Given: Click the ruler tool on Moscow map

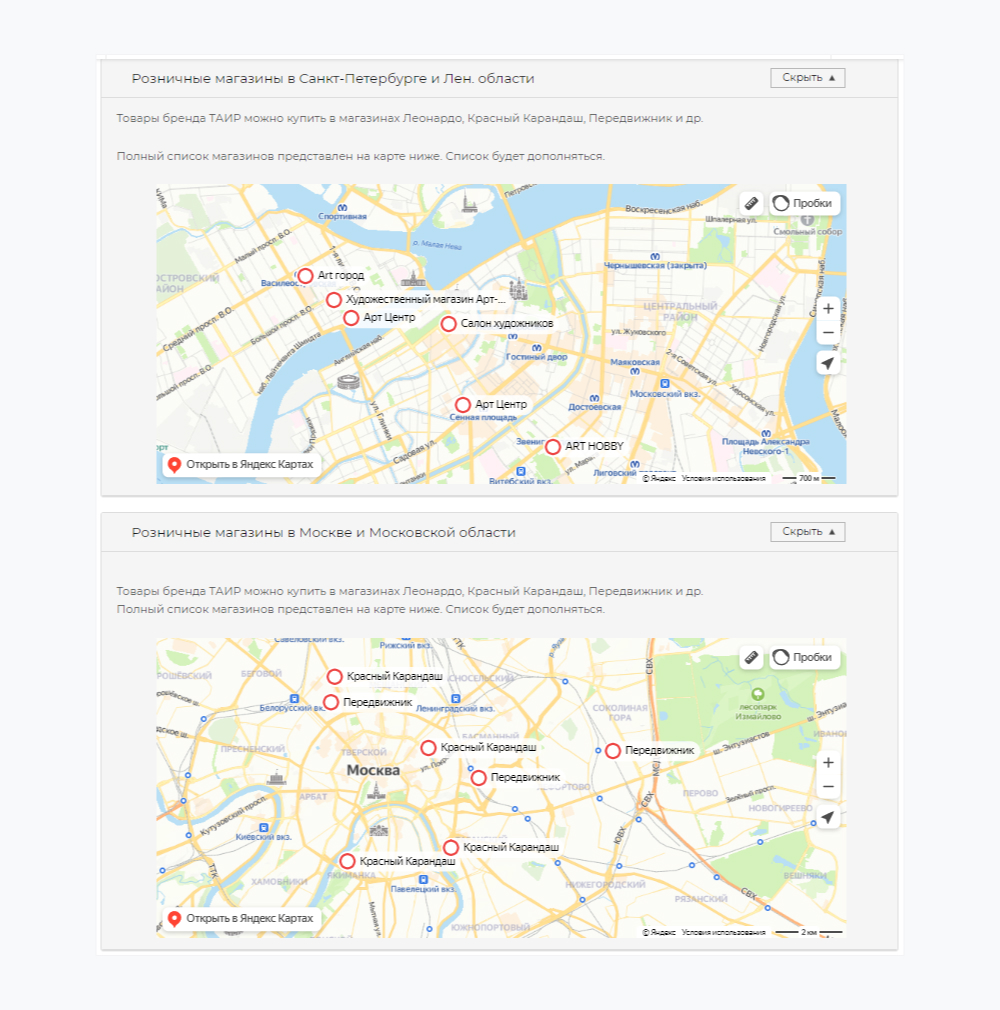Looking at the screenshot, I should pyautogui.click(x=752, y=657).
